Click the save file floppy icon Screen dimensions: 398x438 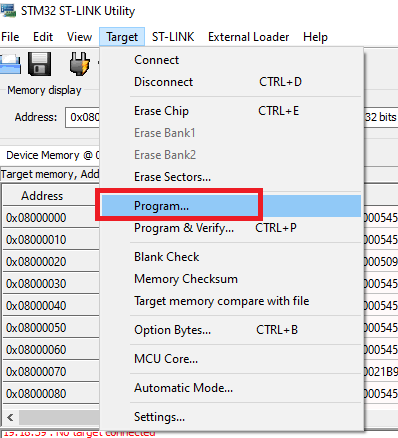(x=39, y=64)
